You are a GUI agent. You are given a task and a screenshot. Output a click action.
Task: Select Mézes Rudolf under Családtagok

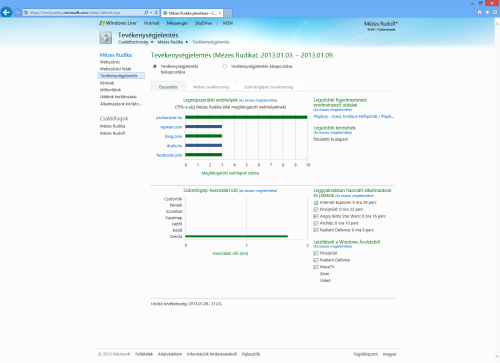112,133
